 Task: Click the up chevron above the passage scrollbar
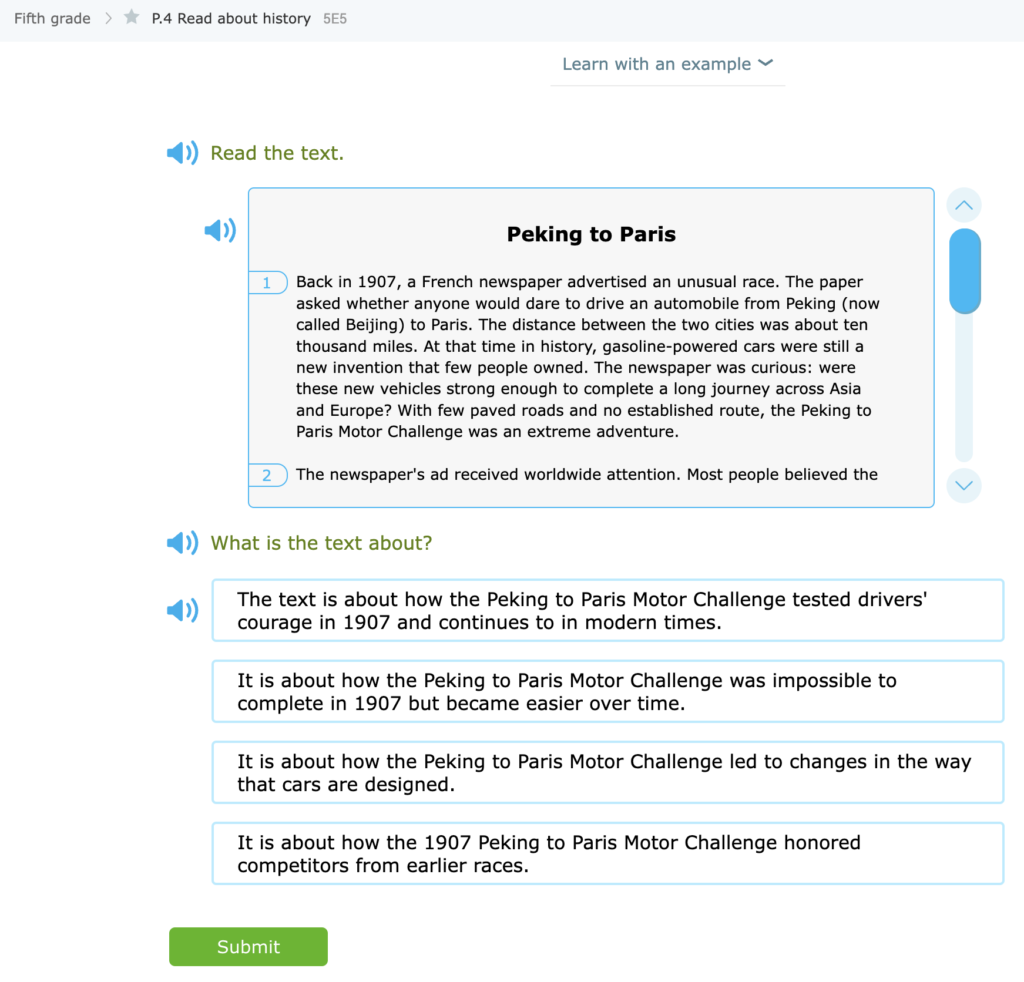pyautogui.click(x=963, y=205)
